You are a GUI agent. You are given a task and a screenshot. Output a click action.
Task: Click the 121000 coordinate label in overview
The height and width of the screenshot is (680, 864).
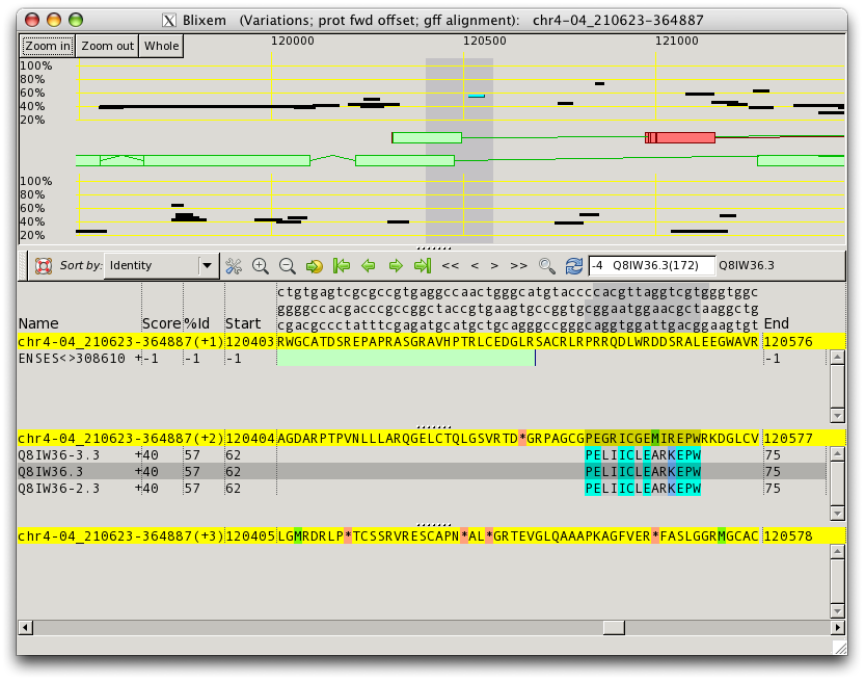click(x=677, y=41)
